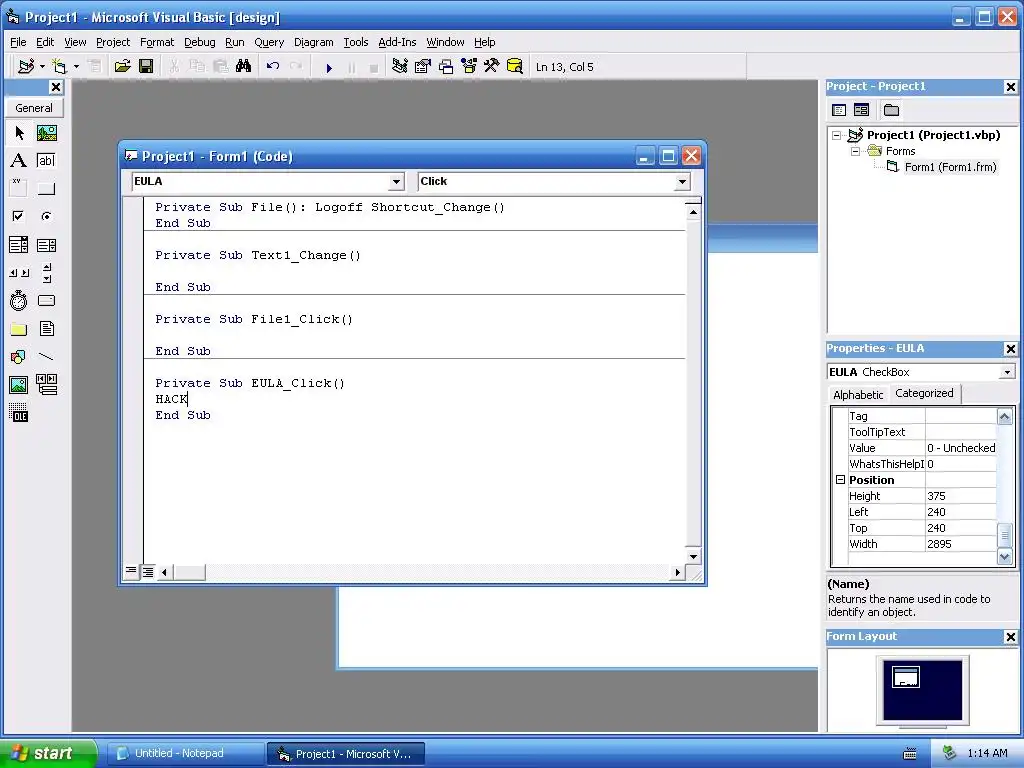Select the DriveListBox tool

[x=46, y=301]
